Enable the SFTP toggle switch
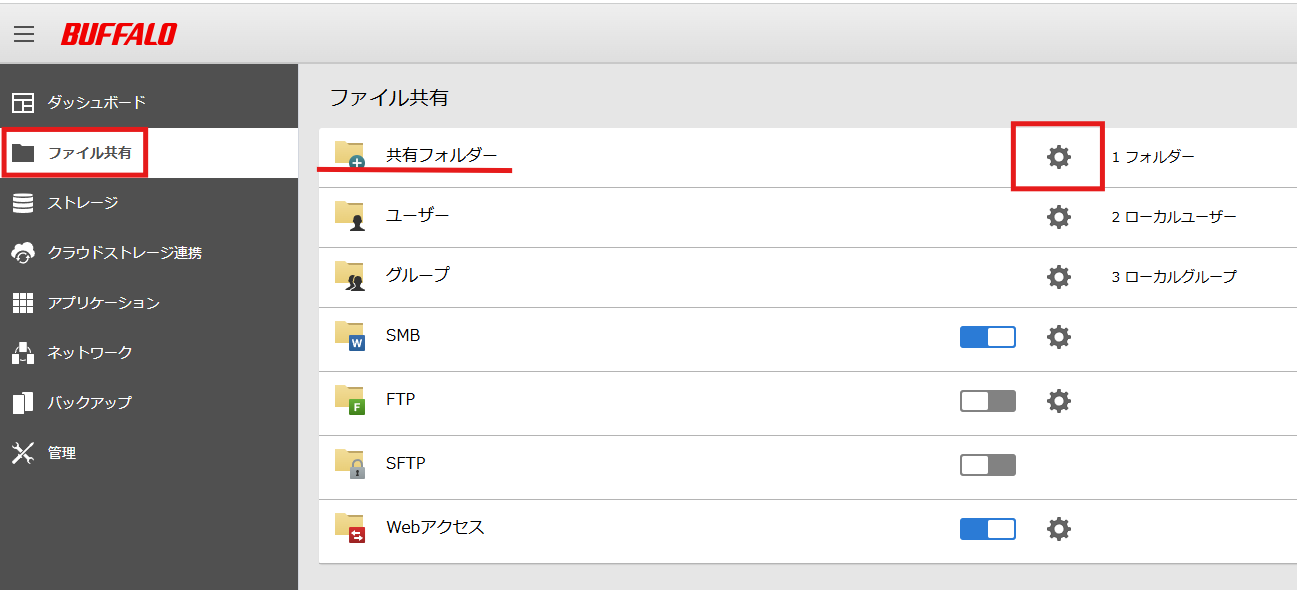1297x590 pixels. click(987, 465)
